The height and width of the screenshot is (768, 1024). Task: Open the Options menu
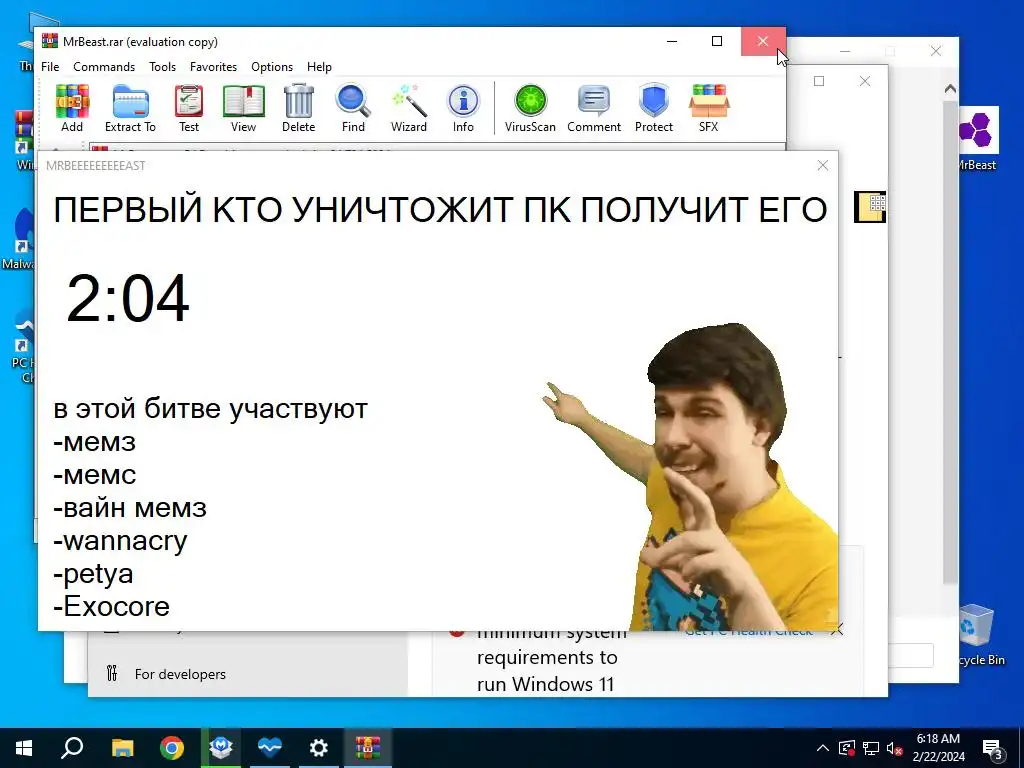272,67
